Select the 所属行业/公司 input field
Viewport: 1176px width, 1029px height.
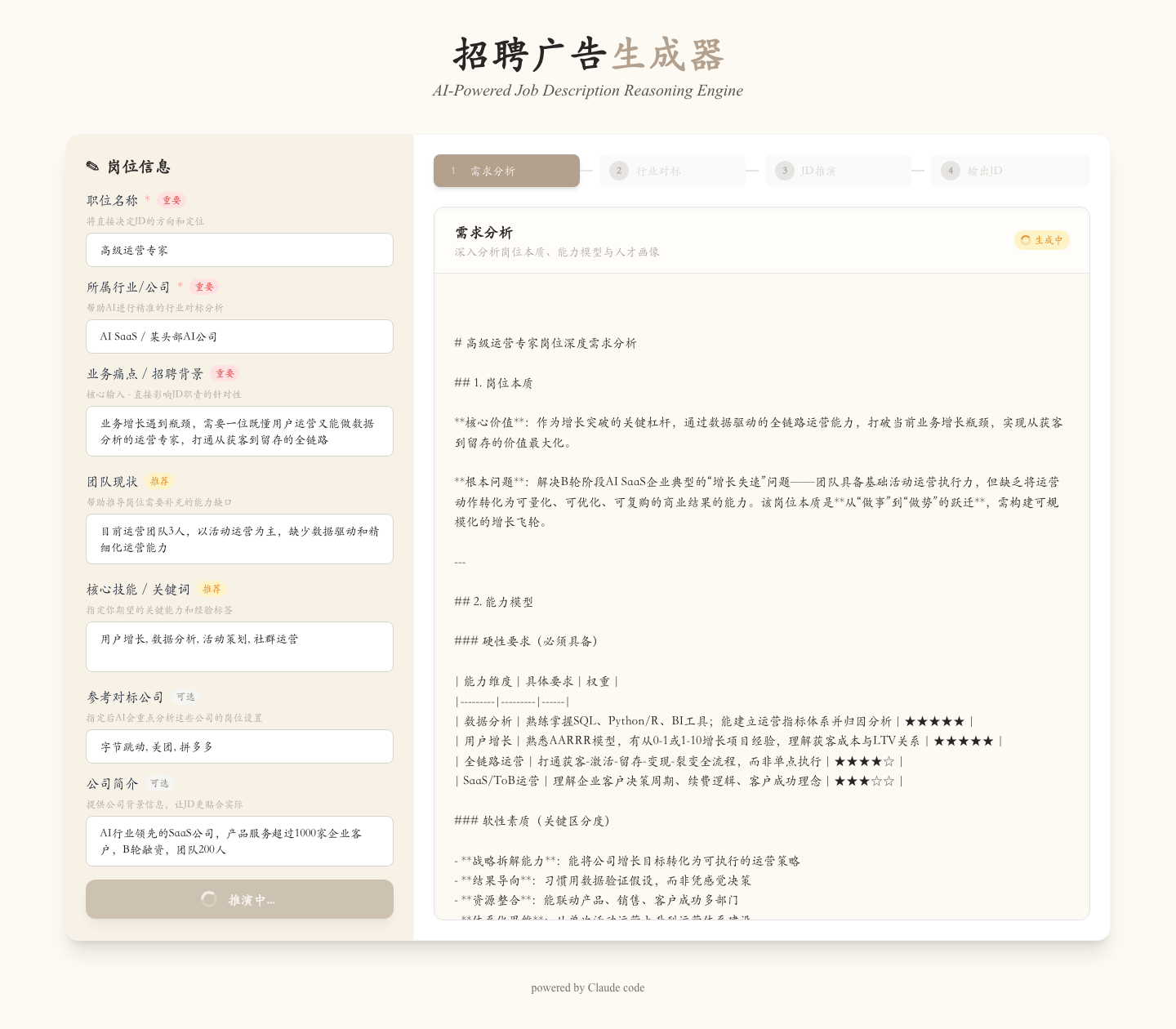point(239,336)
